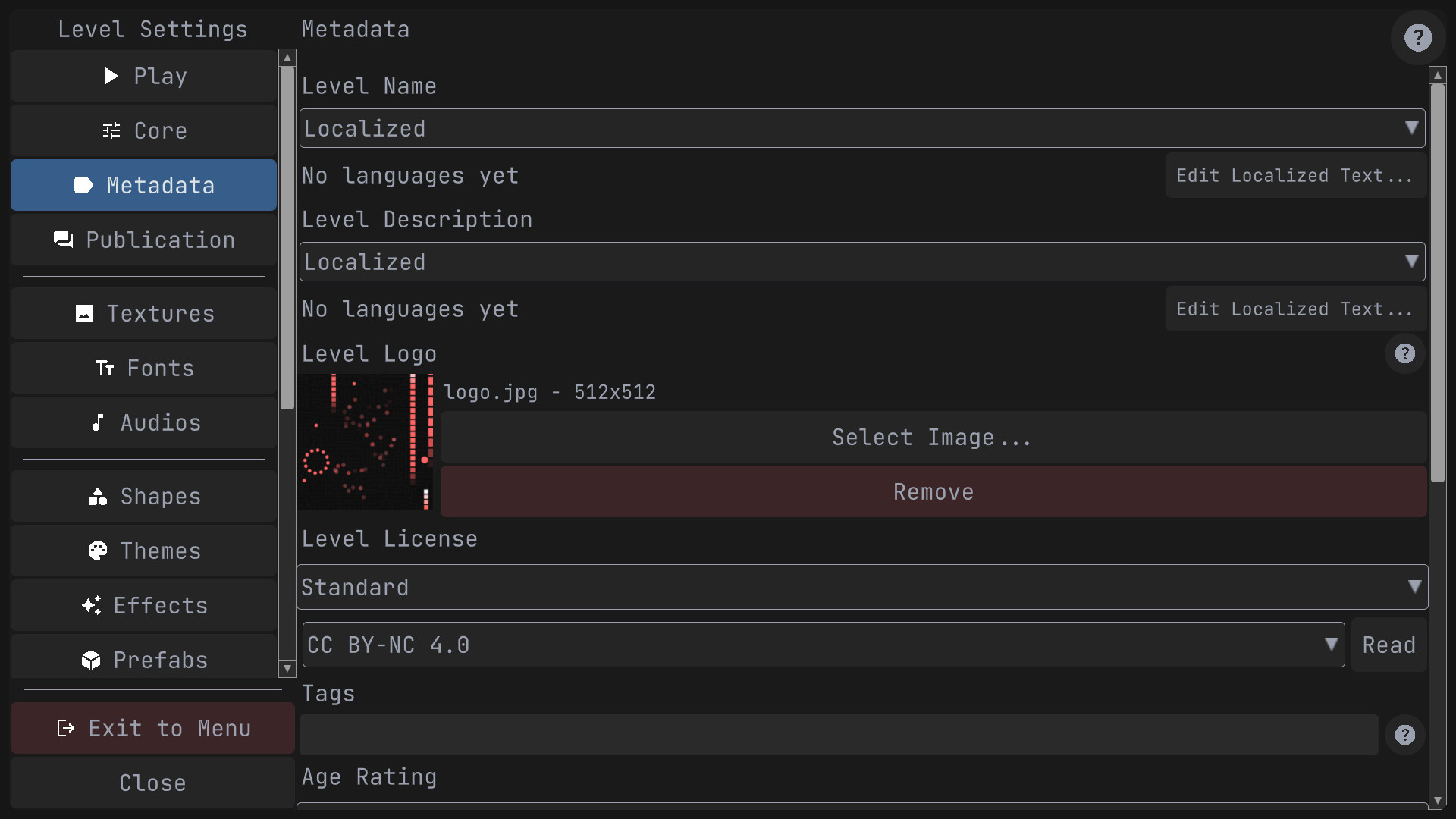
Task: Open the Textures section
Action: tap(143, 313)
